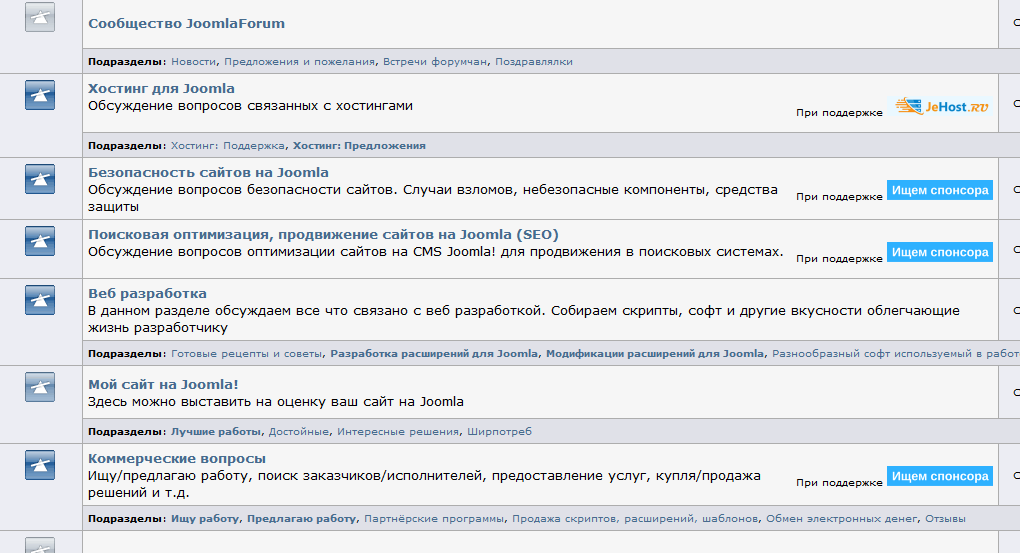Open the Партнёрские программы subforum

(434, 520)
